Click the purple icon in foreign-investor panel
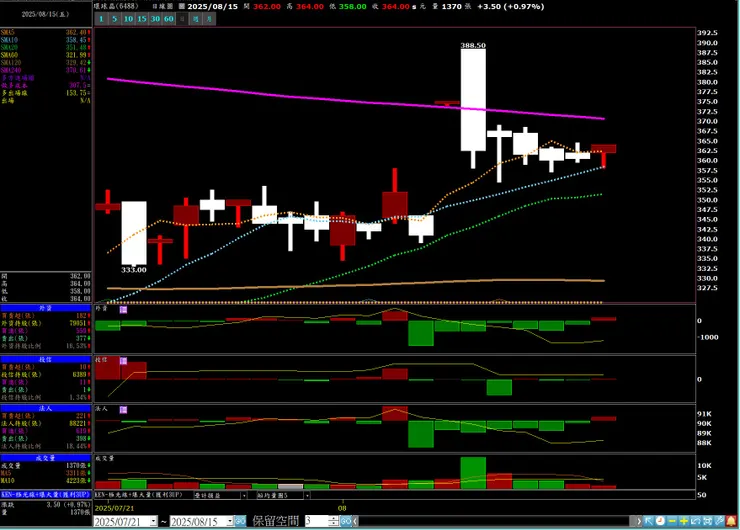Viewport: 740px width, 530px height. point(123,310)
